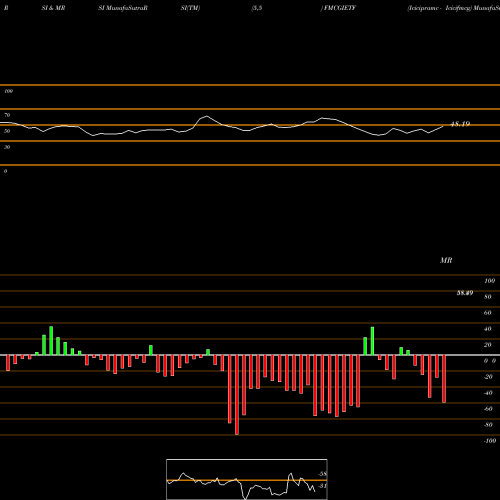This screenshot has height=500, width=500.
Task: Click the last red bar in MR histogram
Action: 444,379
